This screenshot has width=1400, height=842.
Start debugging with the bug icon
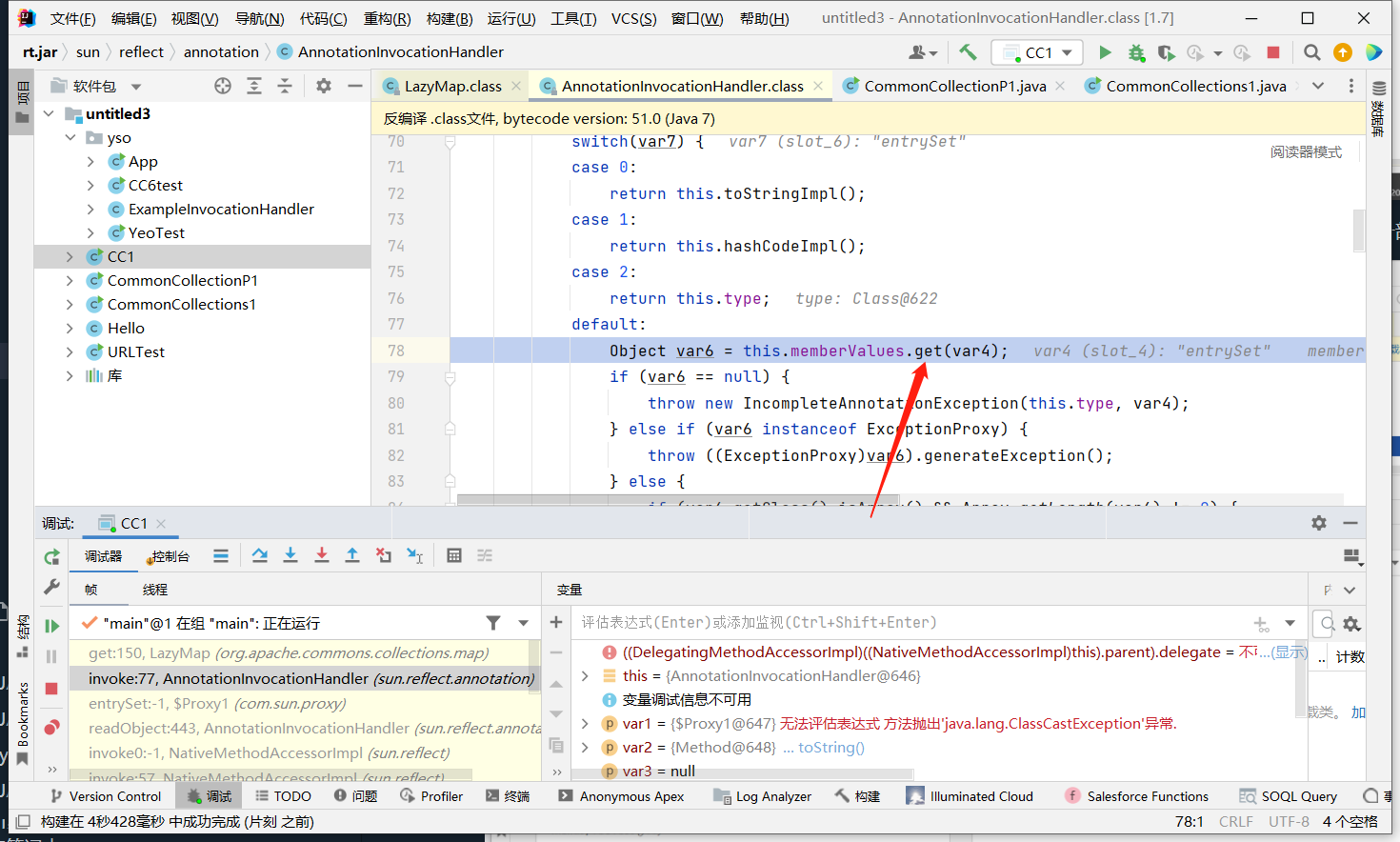(x=1136, y=52)
